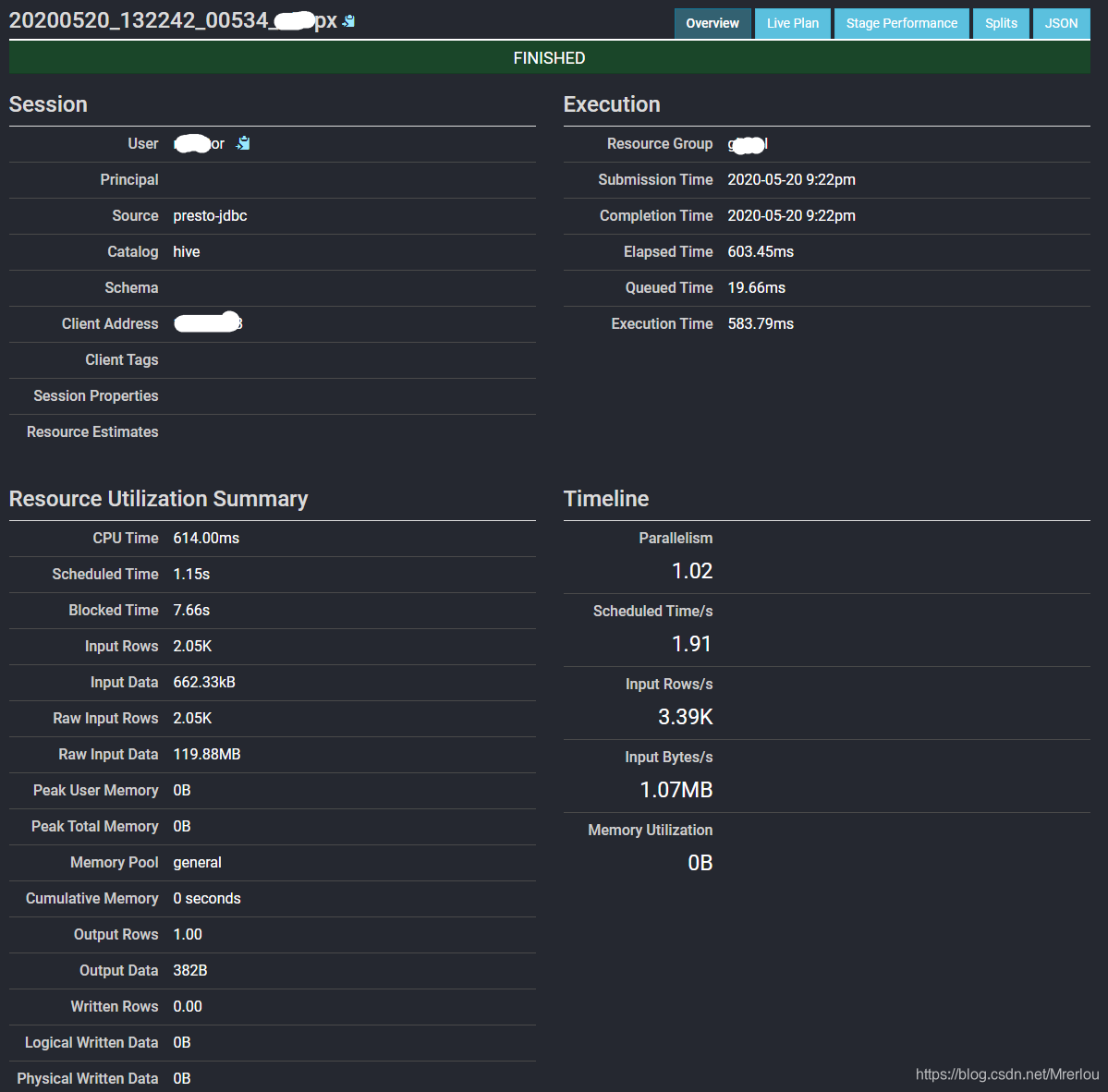Click the Execution section heading
The height and width of the screenshot is (1092, 1108).
(x=612, y=104)
